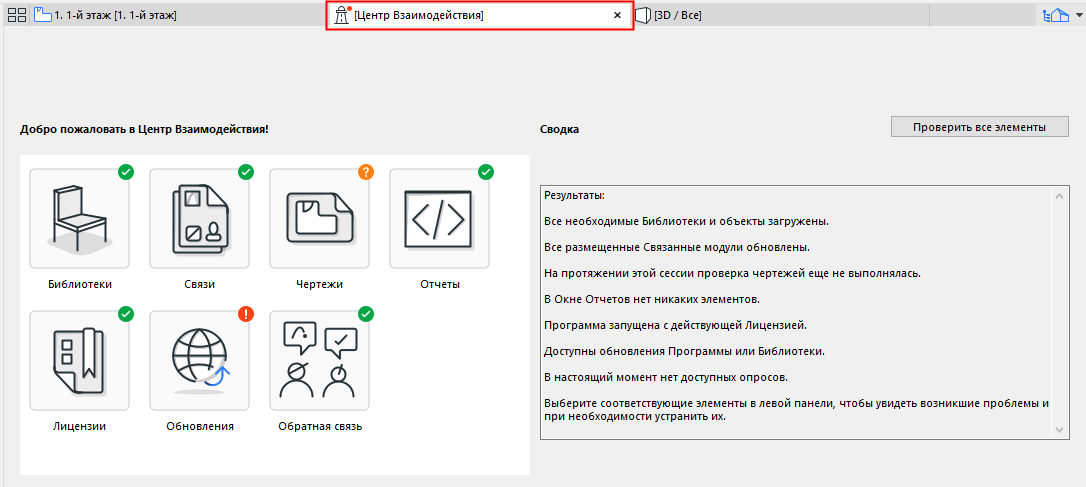
Task: Click the Результаты: line
Action: point(574,195)
